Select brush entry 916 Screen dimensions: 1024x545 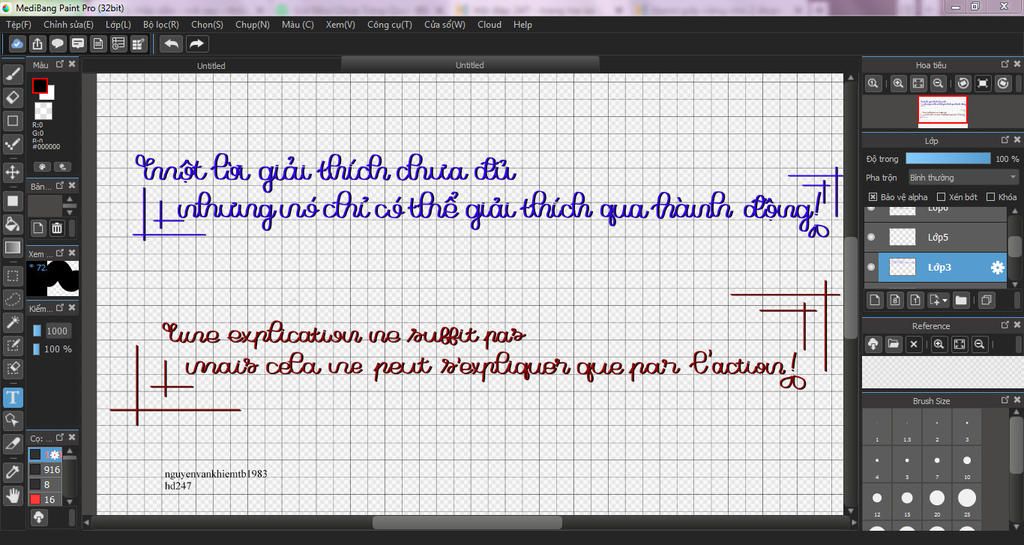(x=46, y=469)
